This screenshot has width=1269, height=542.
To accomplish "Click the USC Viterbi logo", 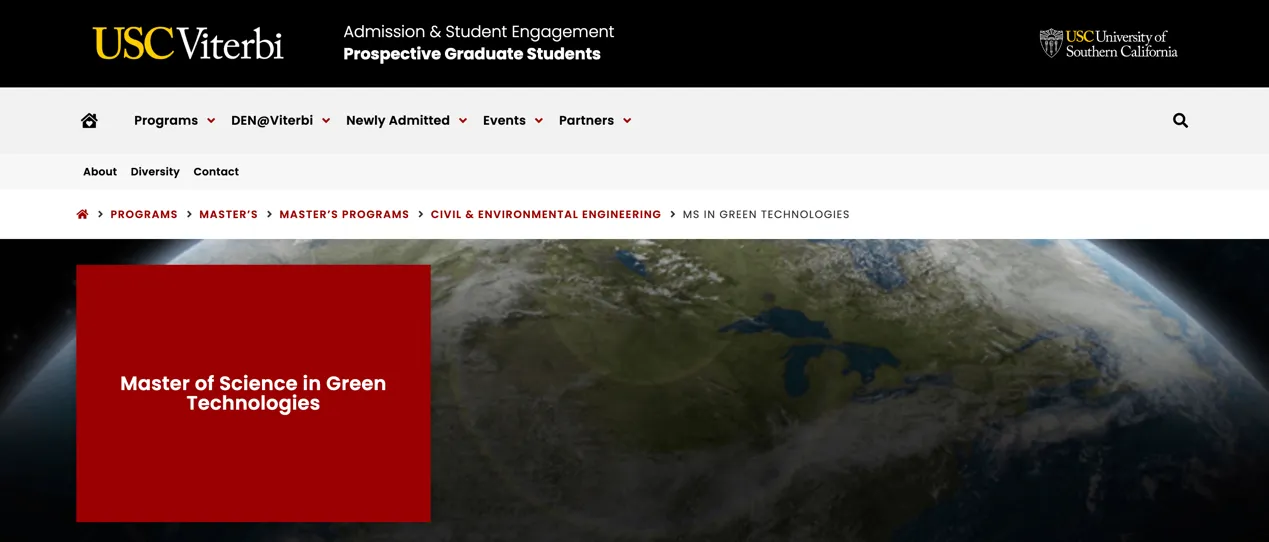I will pyautogui.click(x=188, y=44).
